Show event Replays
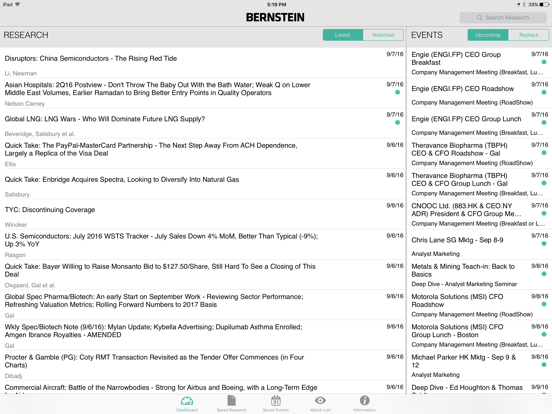Screen dimensions: 552x414 (528, 35)
